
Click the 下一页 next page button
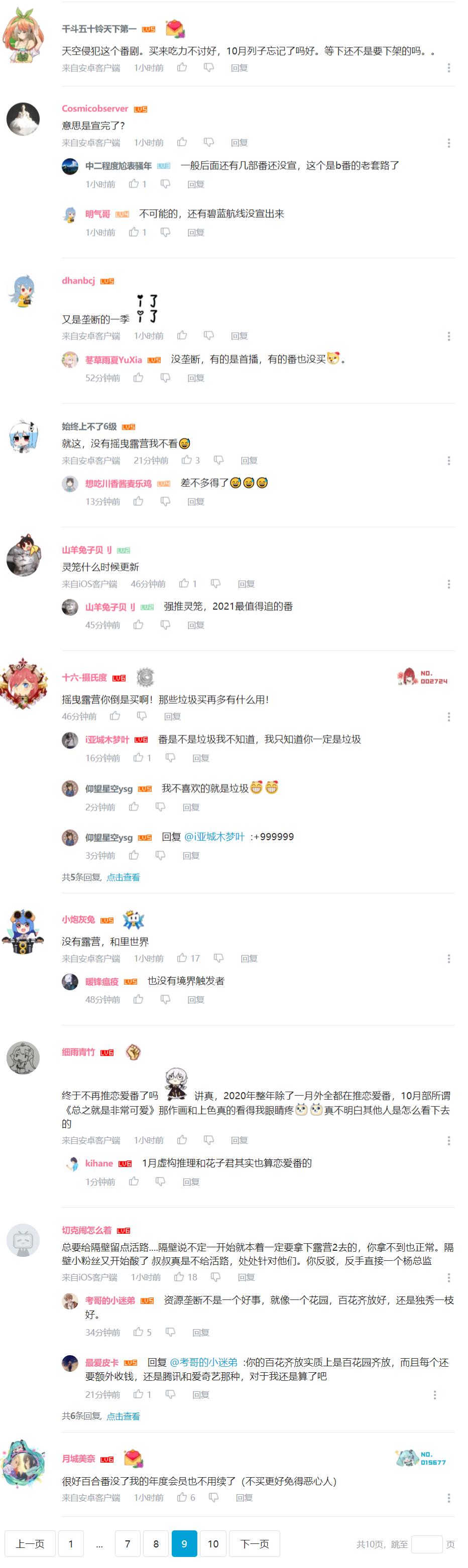pos(255,1543)
